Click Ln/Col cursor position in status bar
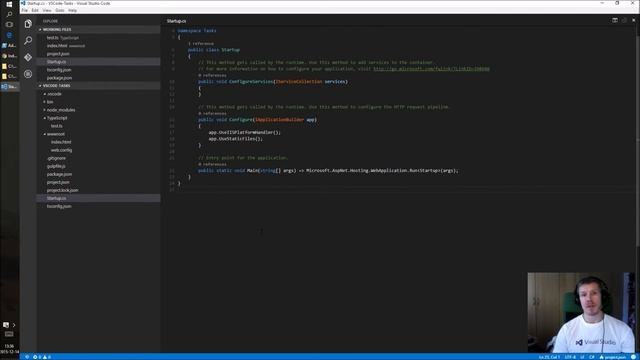Viewport: 640px width, 360px height. [549, 357]
